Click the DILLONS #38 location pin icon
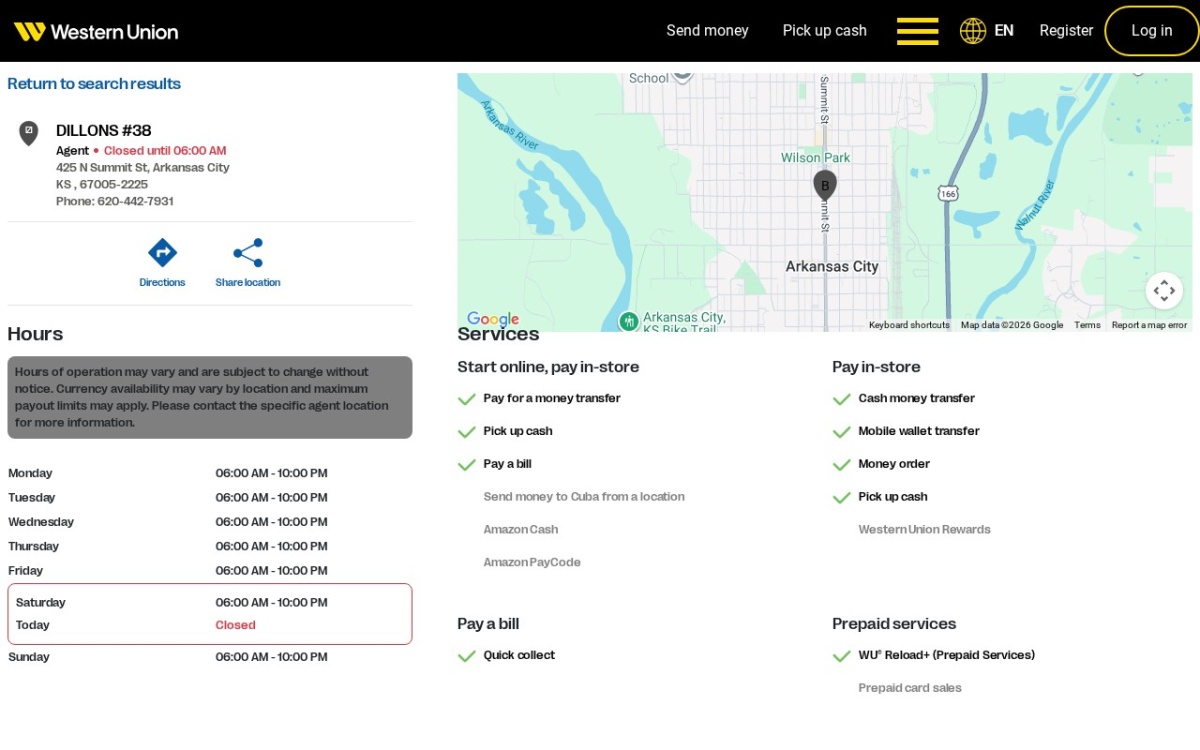The width and height of the screenshot is (1200, 750). point(29,132)
